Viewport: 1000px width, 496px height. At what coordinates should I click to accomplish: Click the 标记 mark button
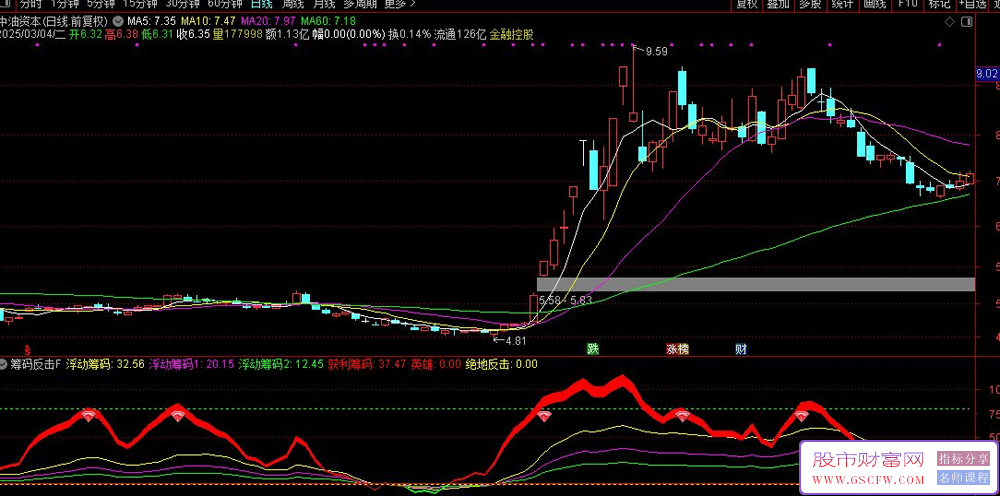[x=939, y=3]
